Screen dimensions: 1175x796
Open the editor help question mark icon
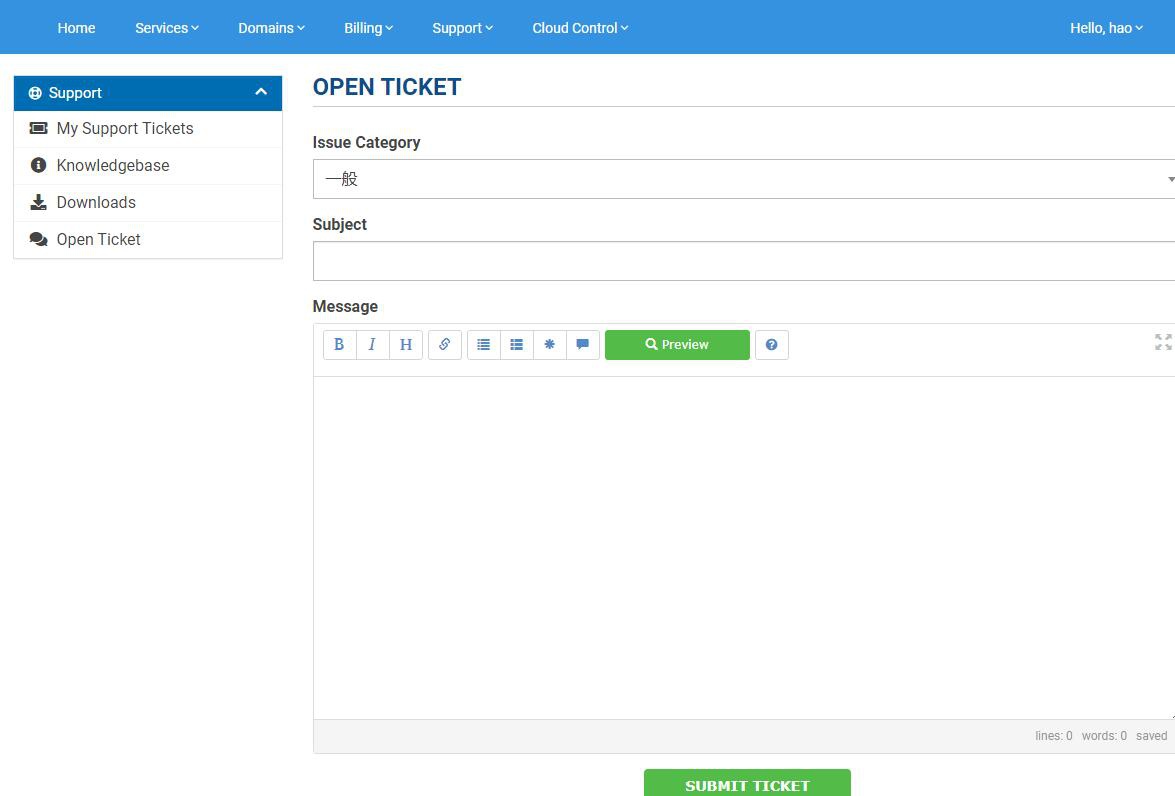[x=771, y=345]
